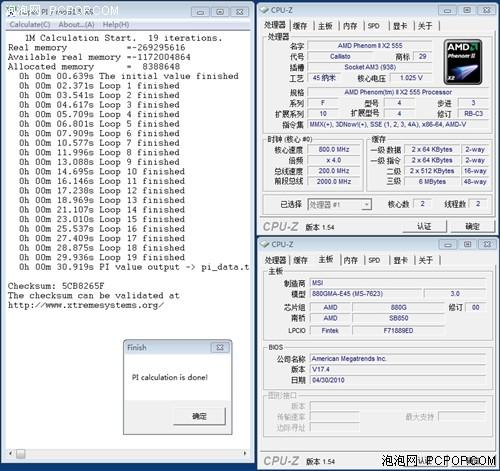Minimize the lower CPU-Z window
This screenshot has width=500, height=471.
(x=448, y=245)
